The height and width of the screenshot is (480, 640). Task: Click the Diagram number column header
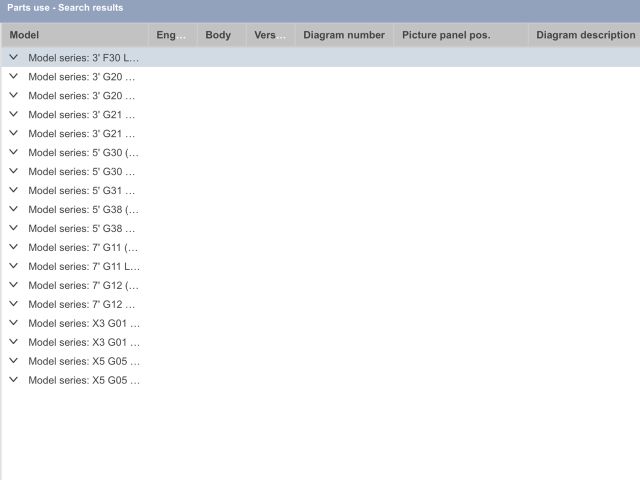344,35
